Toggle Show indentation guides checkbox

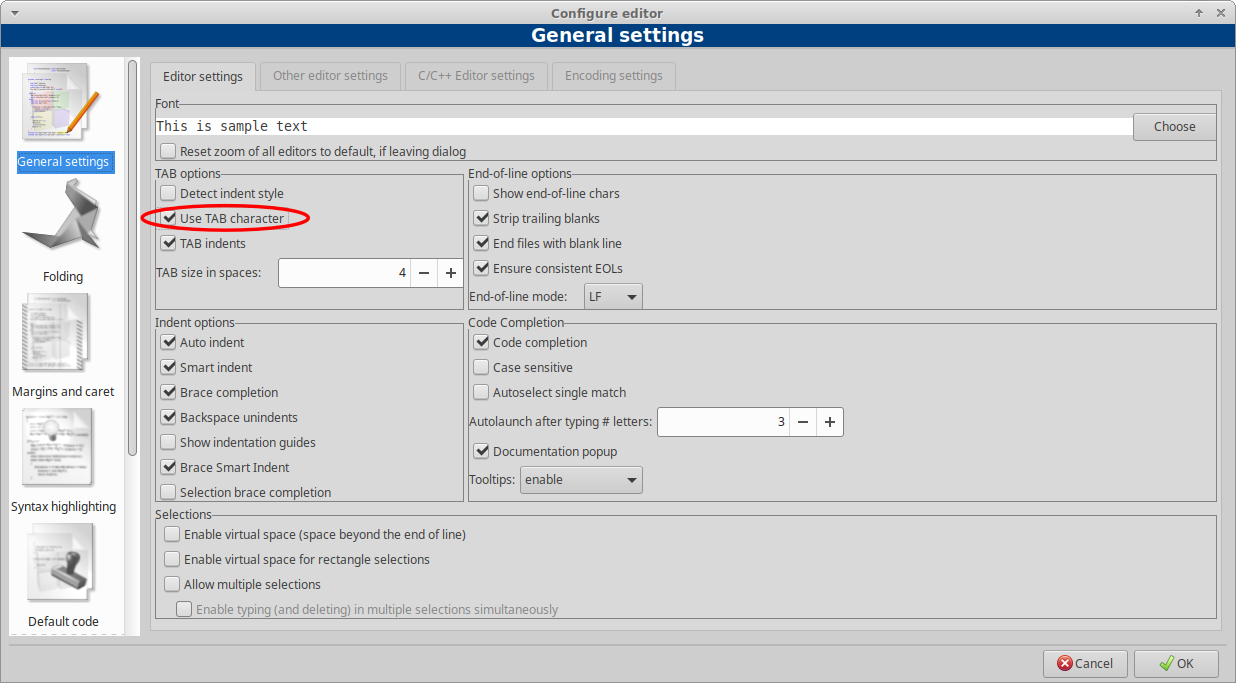pyautogui.click(x=169, y=443)
